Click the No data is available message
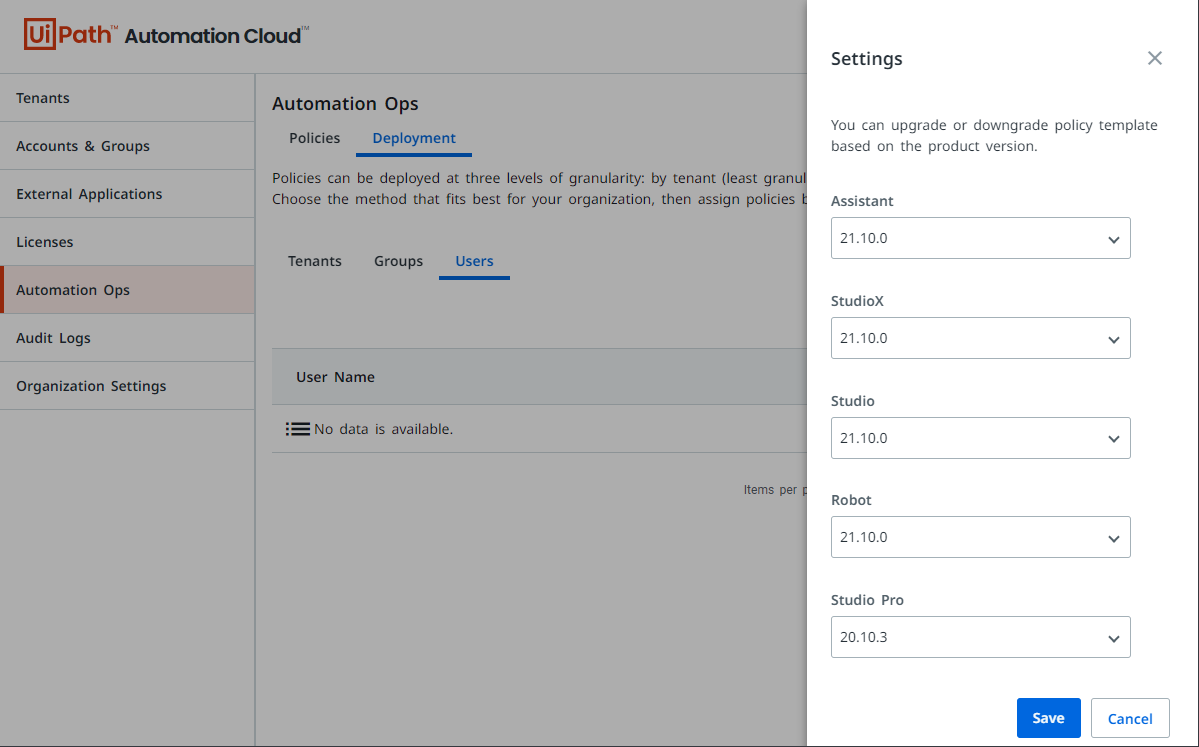This screenshot has height=747, width=1199. tap(383, 429)
